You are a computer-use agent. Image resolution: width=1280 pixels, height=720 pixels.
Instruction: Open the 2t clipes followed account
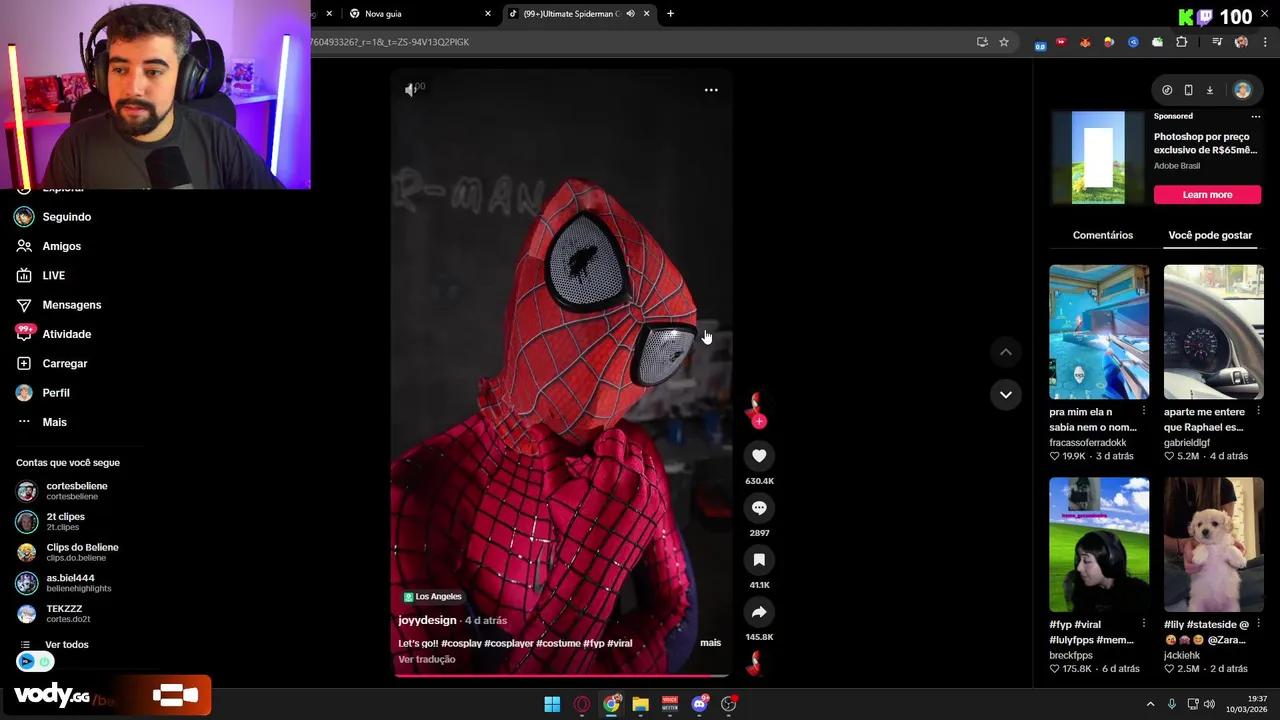tap(51, 521)
